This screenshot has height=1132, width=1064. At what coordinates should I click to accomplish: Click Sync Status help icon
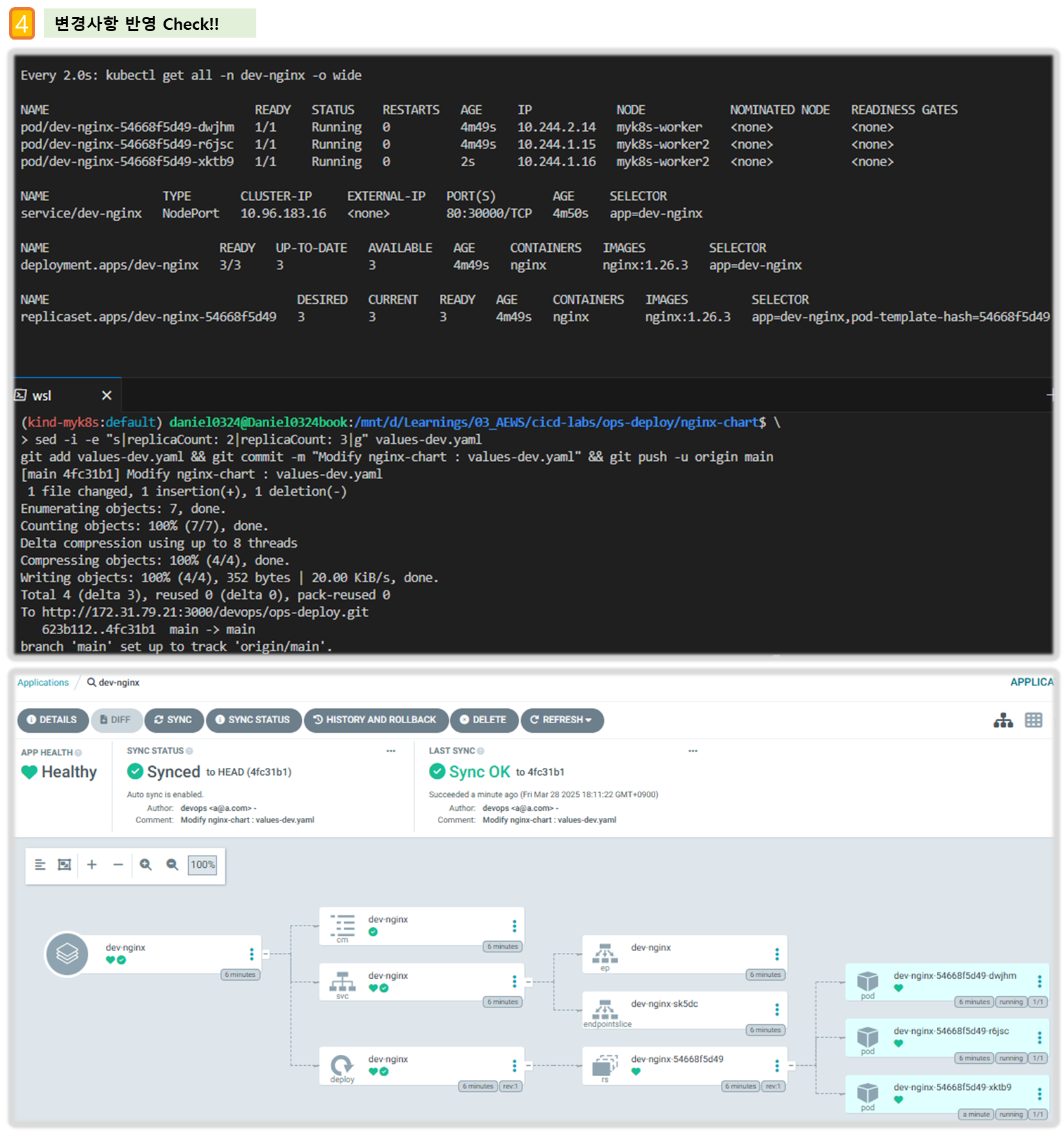tap(189, 751)
